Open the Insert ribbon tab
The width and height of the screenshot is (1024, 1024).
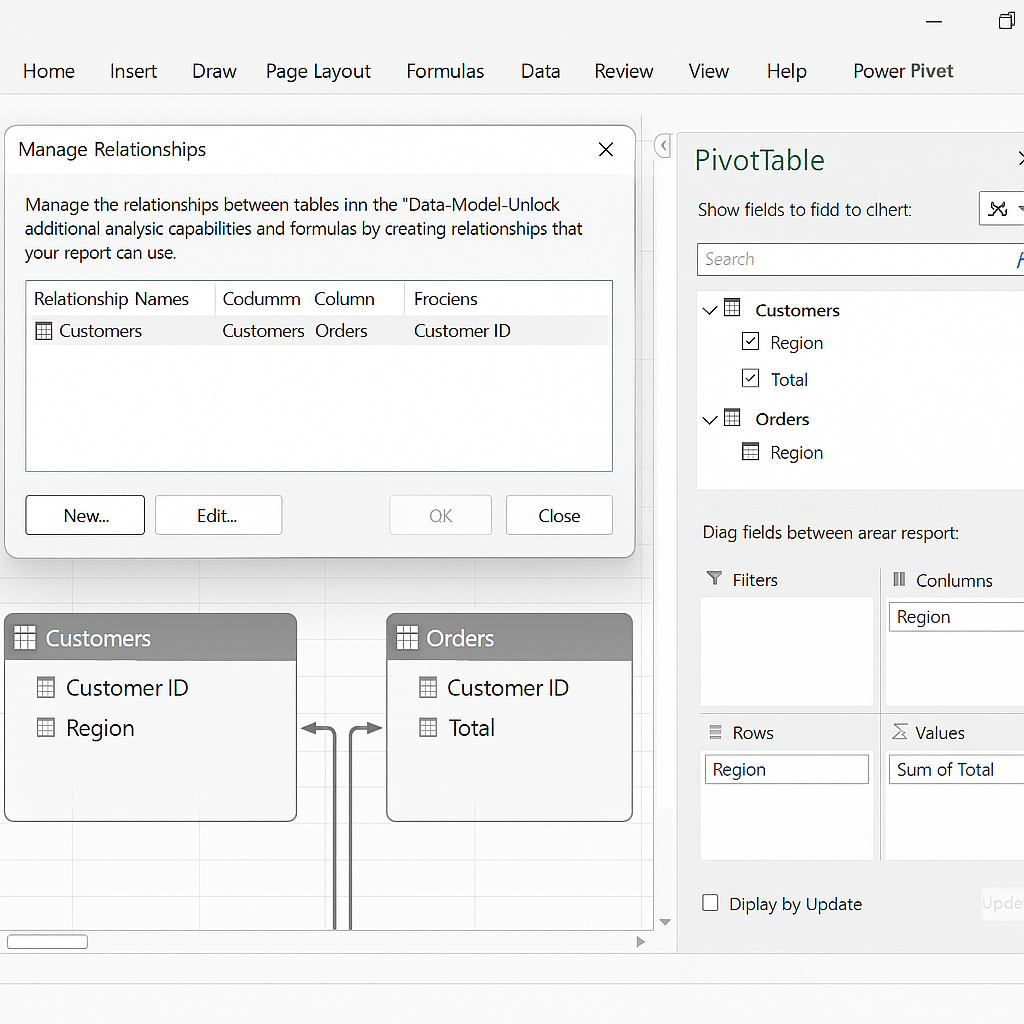(133, 71)
